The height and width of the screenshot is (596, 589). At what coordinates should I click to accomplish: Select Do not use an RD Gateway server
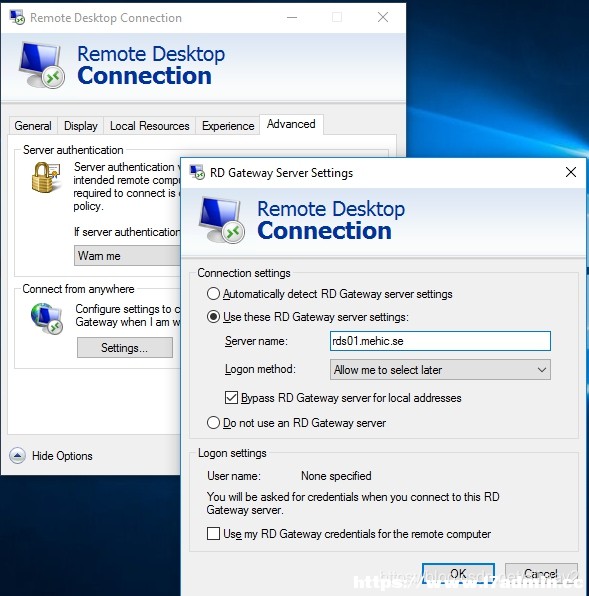pyautogui.click(x=213, y=423)
